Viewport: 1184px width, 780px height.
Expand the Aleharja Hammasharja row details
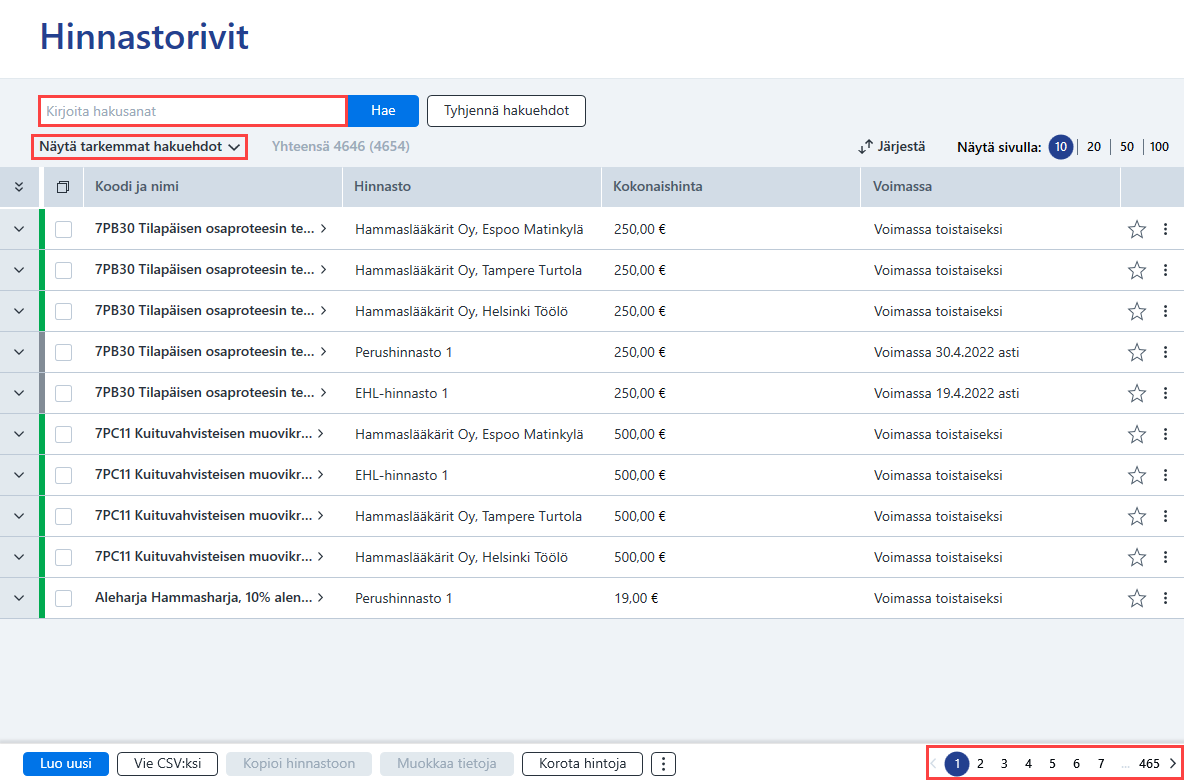[x=19, y=599]
